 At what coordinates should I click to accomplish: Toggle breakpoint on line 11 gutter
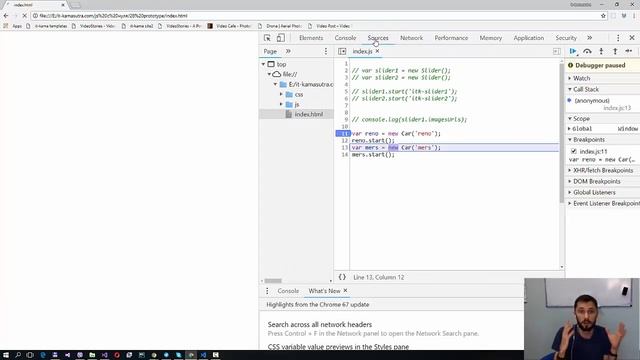(x=343, y=133)
